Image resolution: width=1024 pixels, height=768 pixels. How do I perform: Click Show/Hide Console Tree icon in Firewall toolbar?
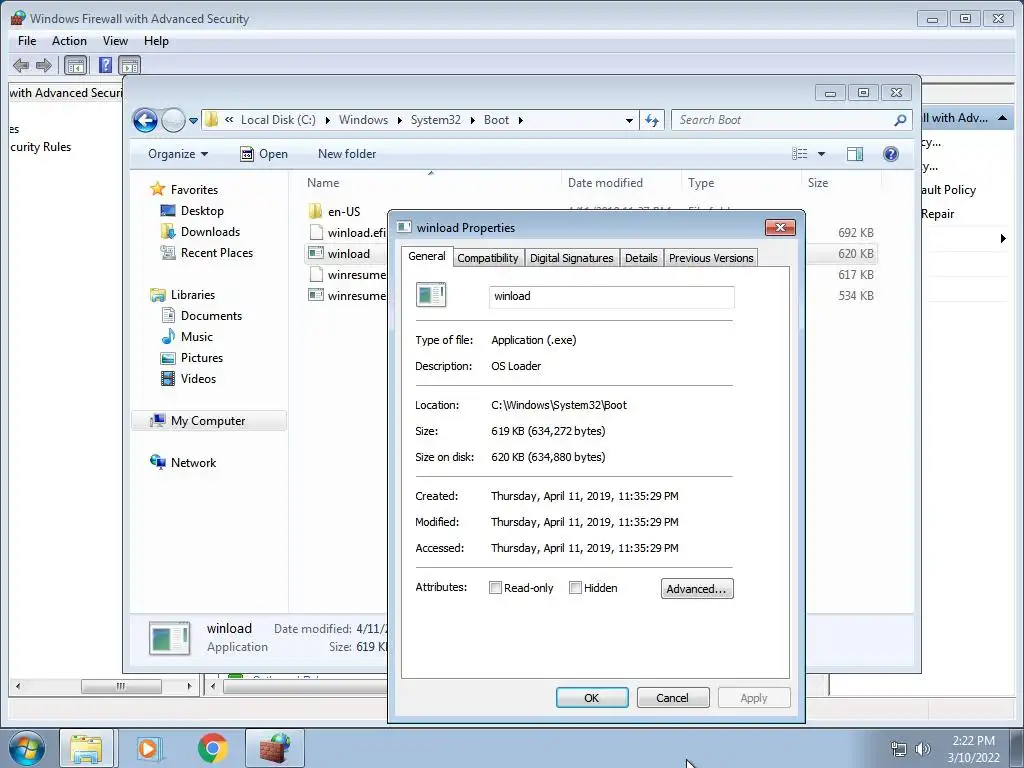[76, 65]
